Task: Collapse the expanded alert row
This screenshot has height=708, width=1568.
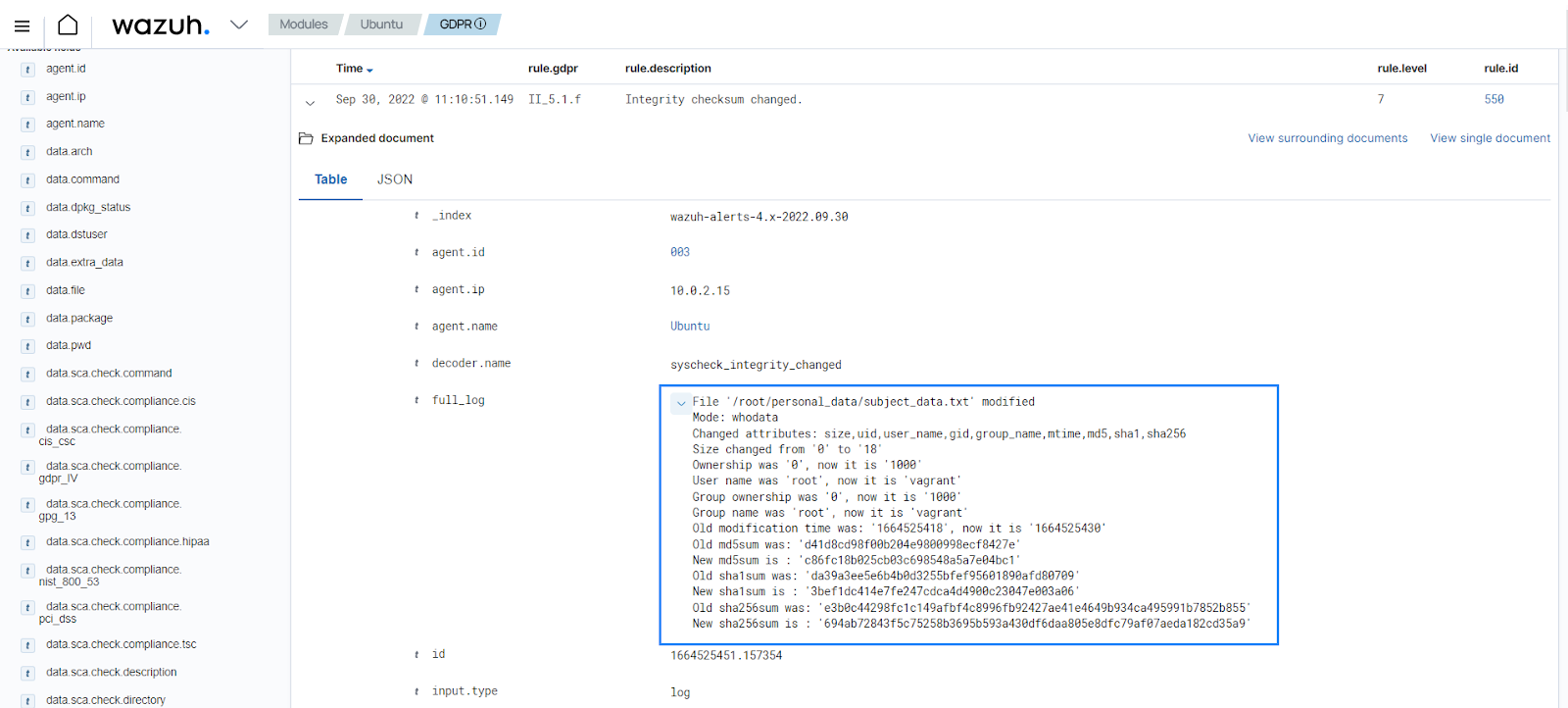Action: (x=311, y=102)
